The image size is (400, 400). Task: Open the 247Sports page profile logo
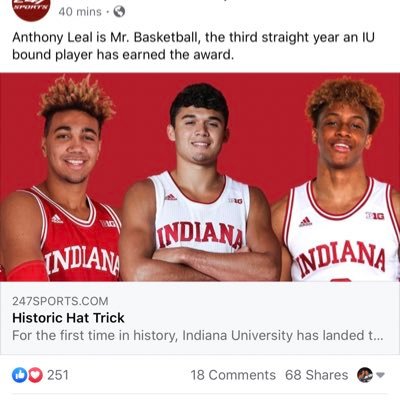click(31, 8)
